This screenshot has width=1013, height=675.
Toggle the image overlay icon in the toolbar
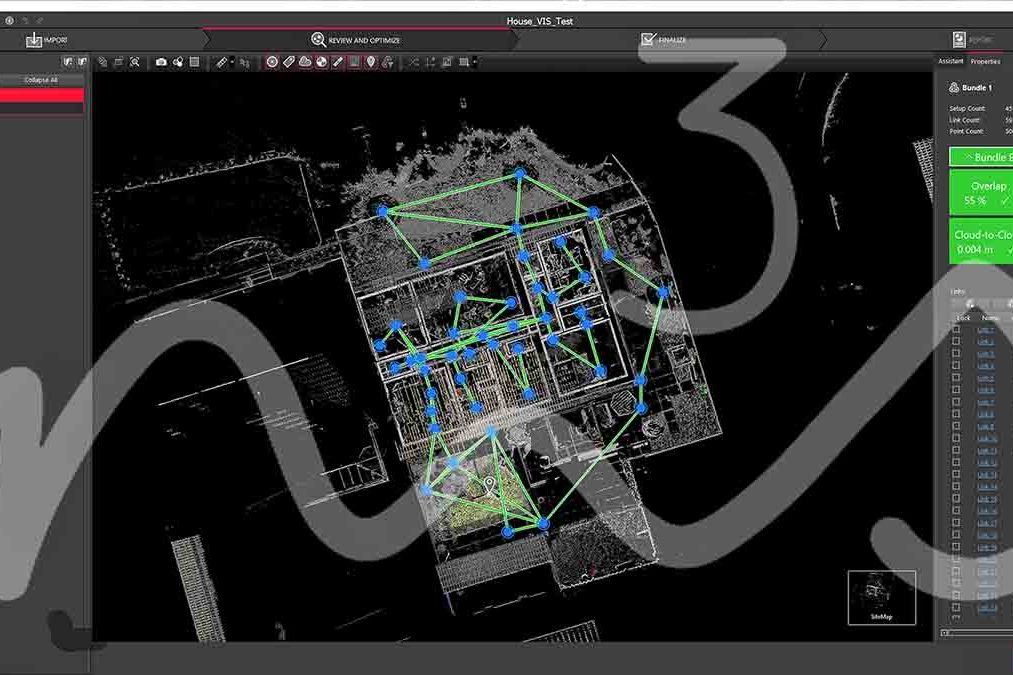[353, 61]
